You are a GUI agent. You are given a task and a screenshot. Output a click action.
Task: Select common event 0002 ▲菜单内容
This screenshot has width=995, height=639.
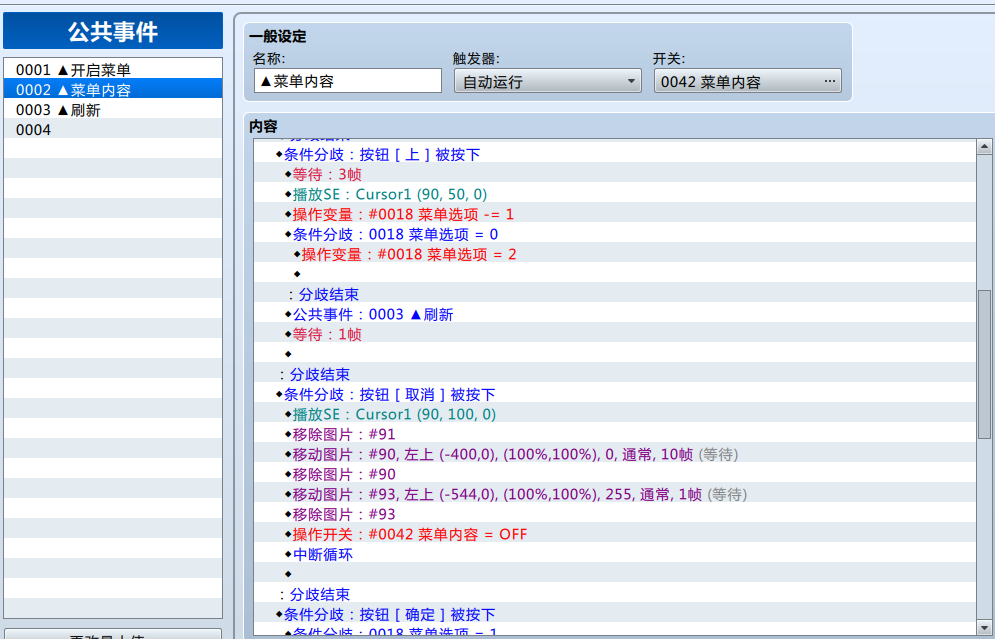113,89
